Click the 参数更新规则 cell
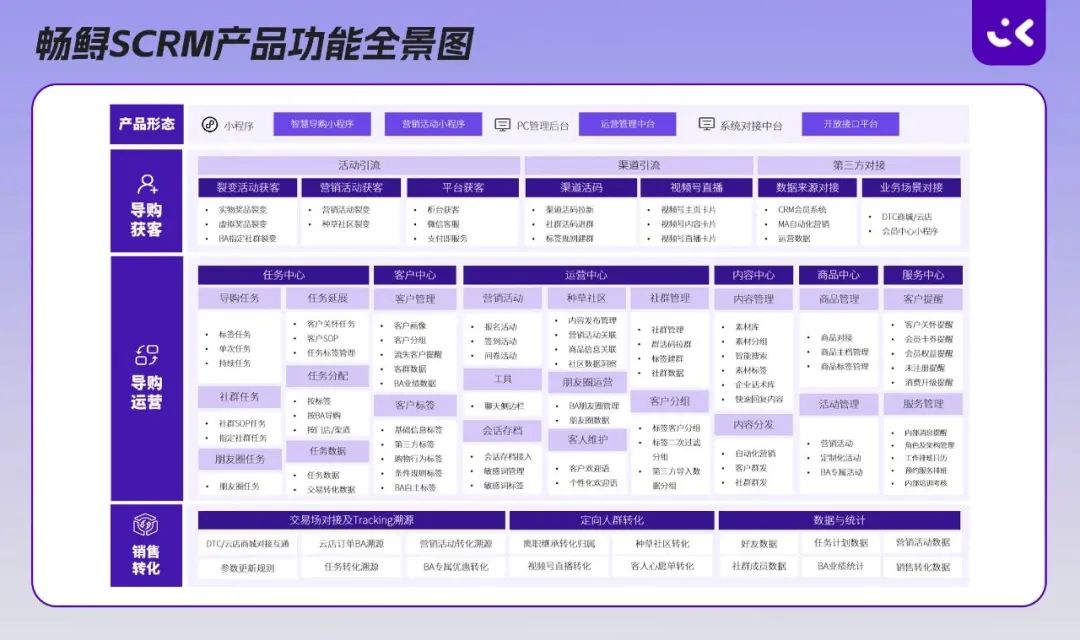Image resolution: width=1080 pixels, height=640 pixels. point(247,568)
